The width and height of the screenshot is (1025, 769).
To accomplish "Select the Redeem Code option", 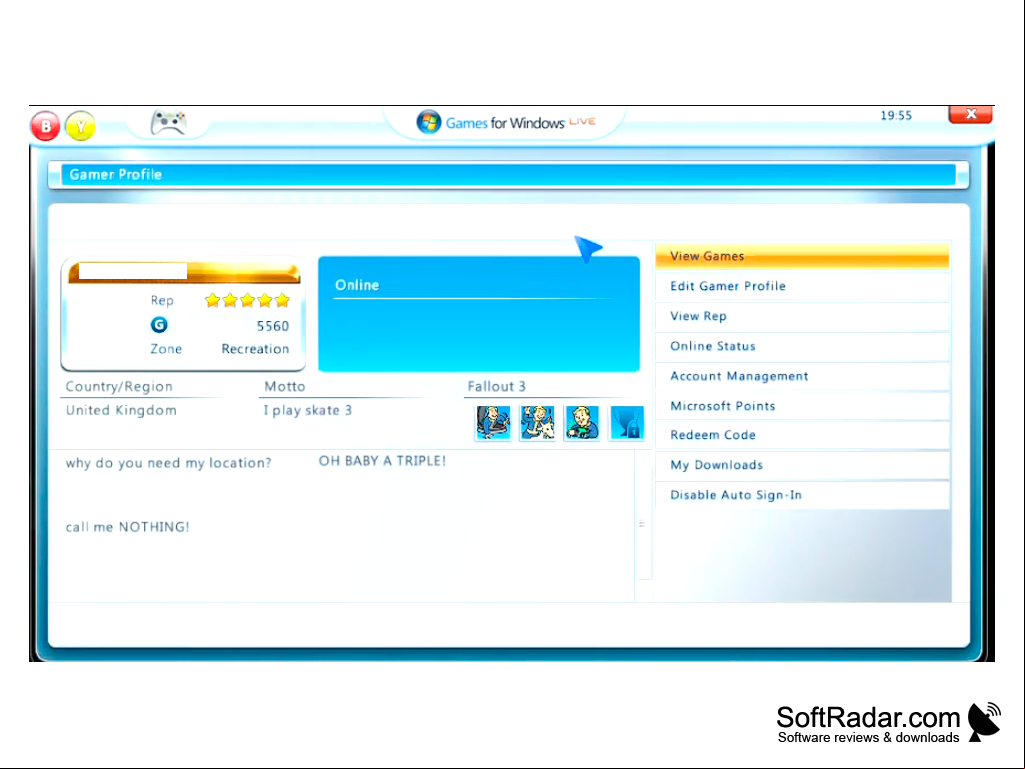I will [x=802, y=436].
